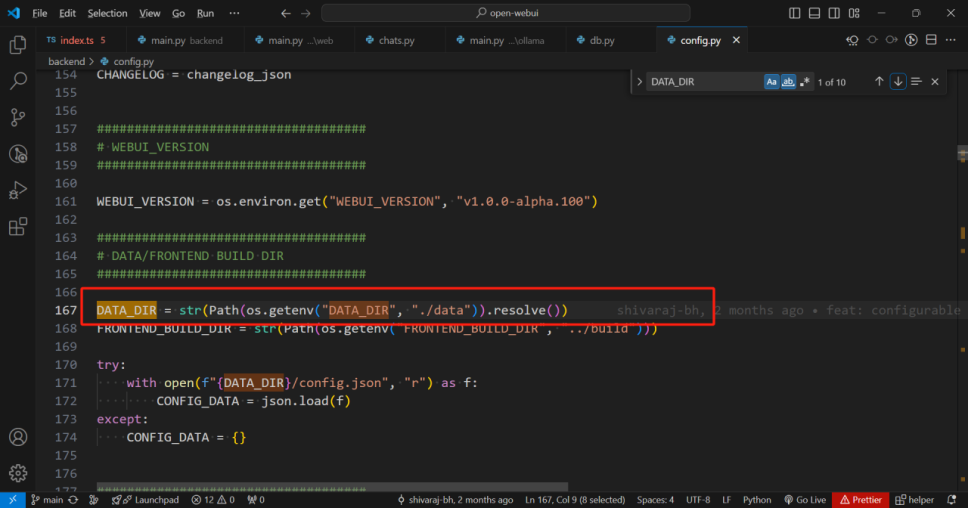The height and width of the screenshot is (508, 968).
Task: Click the open changes with next revision icon
Action: pyautogui.click(x=891, y=40)
